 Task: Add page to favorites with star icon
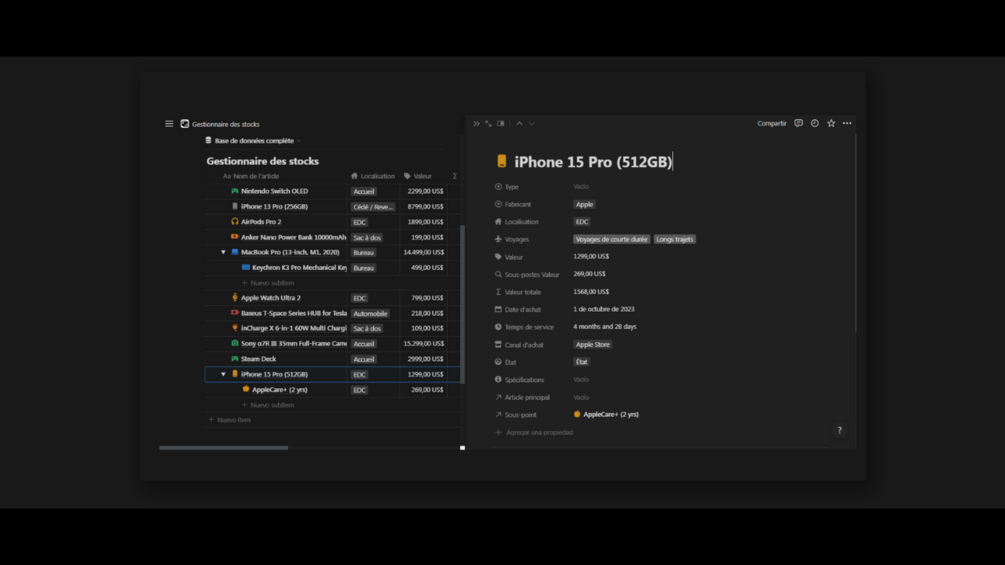[x=831, y=123]
